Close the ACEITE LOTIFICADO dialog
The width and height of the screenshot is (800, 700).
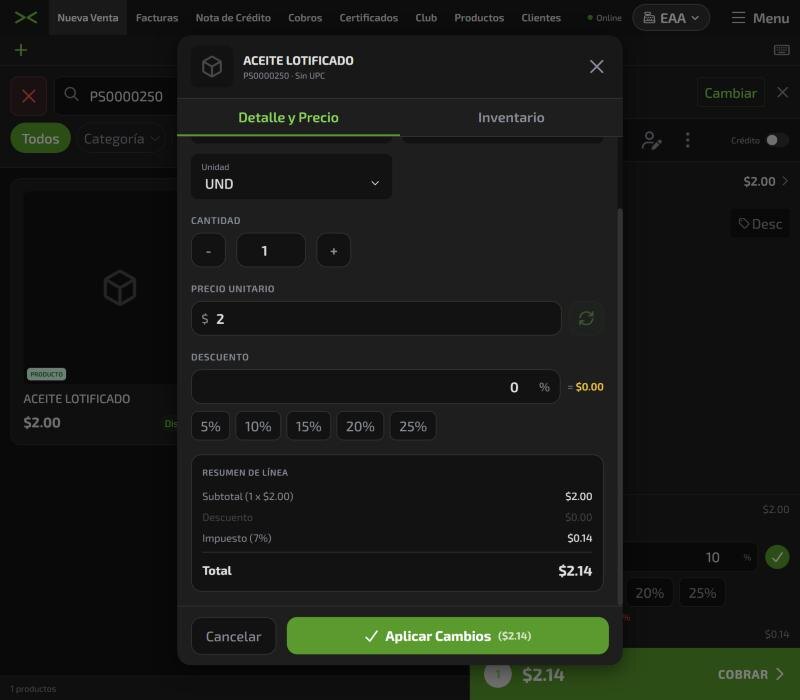tap(596, 66)
